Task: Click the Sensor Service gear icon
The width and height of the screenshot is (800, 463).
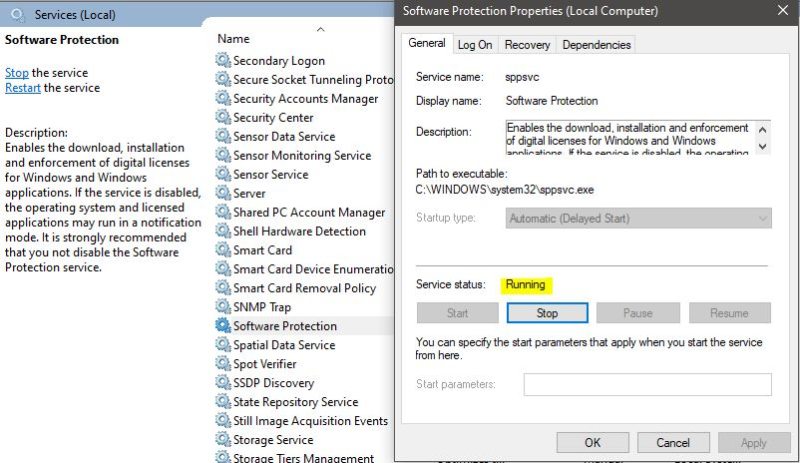Action: (x=223, y=174)
